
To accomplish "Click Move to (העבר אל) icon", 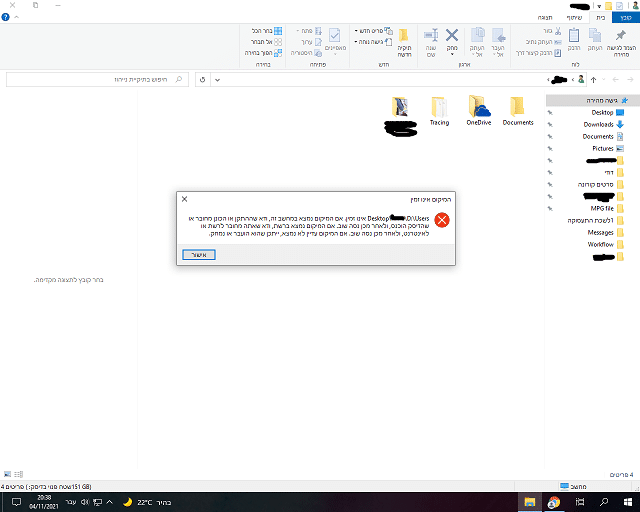I will [498, 36].
